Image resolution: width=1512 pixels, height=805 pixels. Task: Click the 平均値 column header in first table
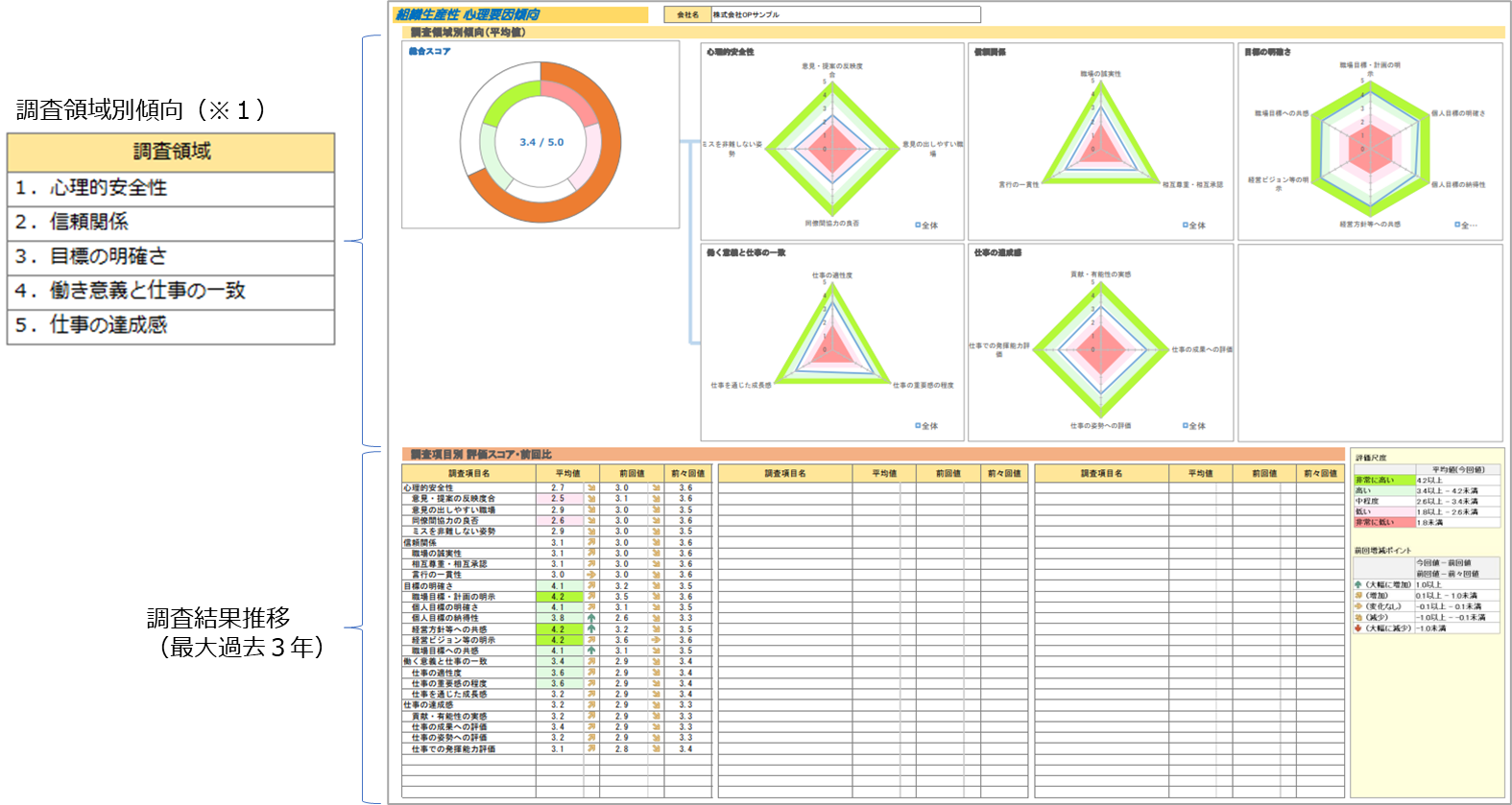tap(567, 473)
